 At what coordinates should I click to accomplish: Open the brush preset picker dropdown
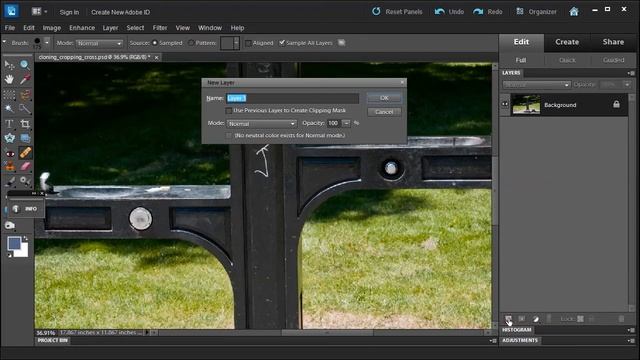47,42
